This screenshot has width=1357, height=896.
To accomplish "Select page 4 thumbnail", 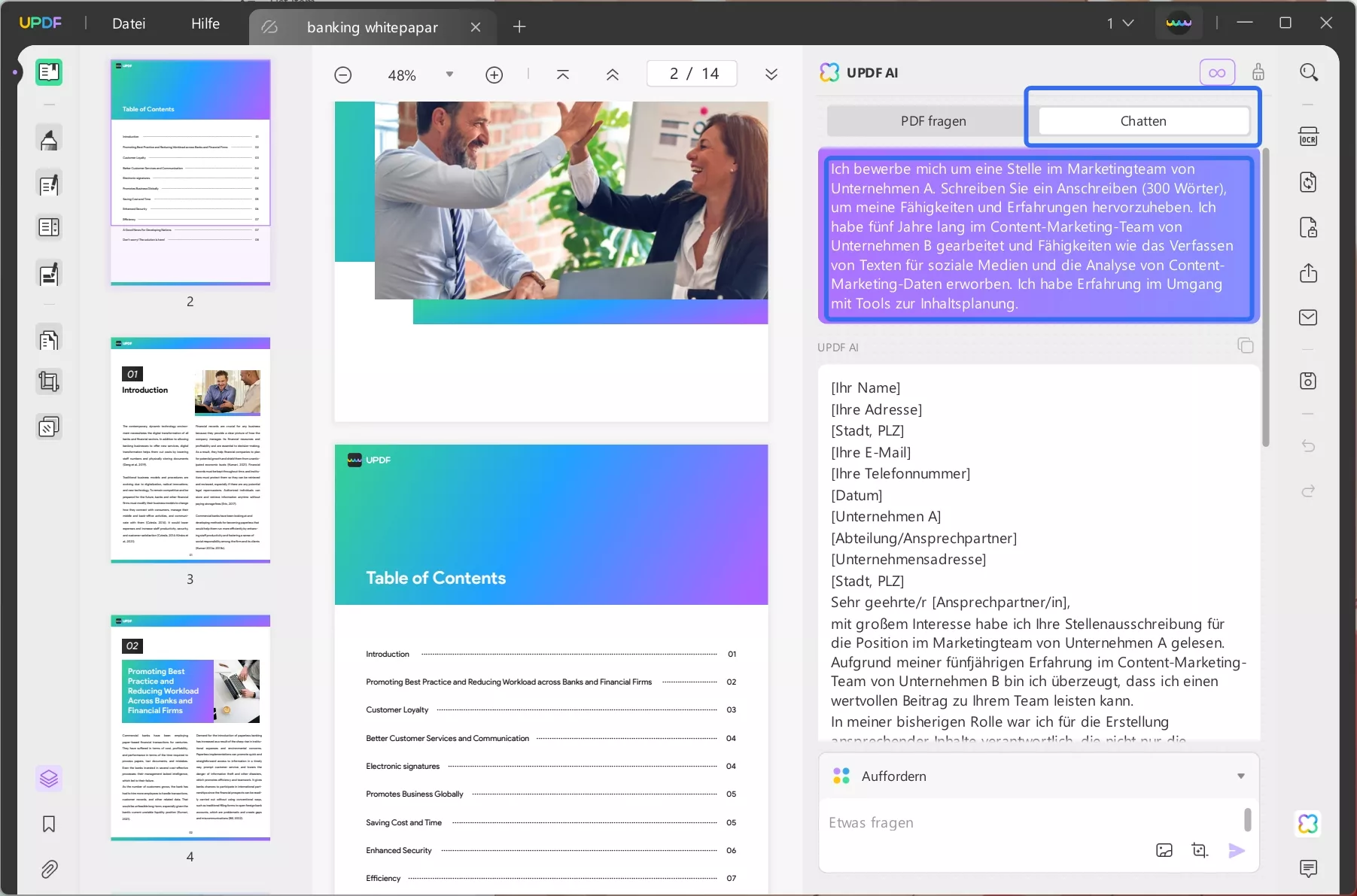I will click(x=190, y=727).
